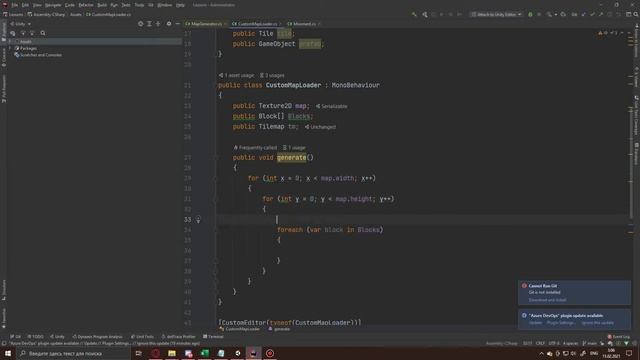Click the UTF-8 encoding status widget
Viewport: 640px width, 360px height.
554,343
